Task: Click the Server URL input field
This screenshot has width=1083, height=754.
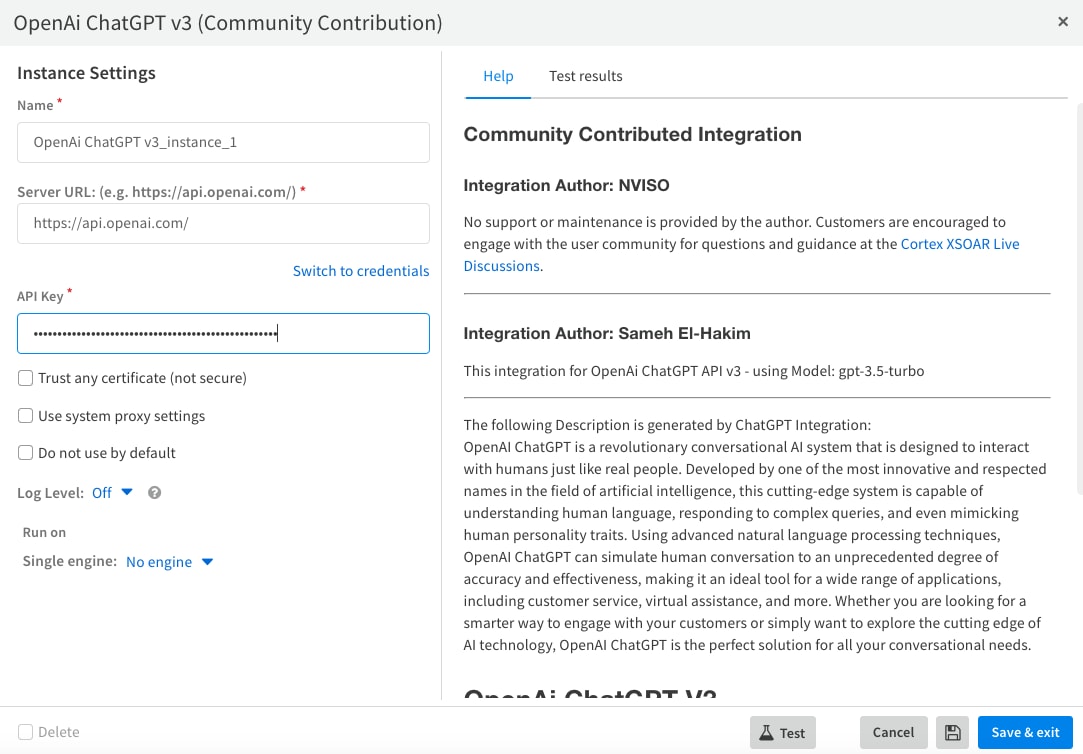Action: (x=223, y=223)
